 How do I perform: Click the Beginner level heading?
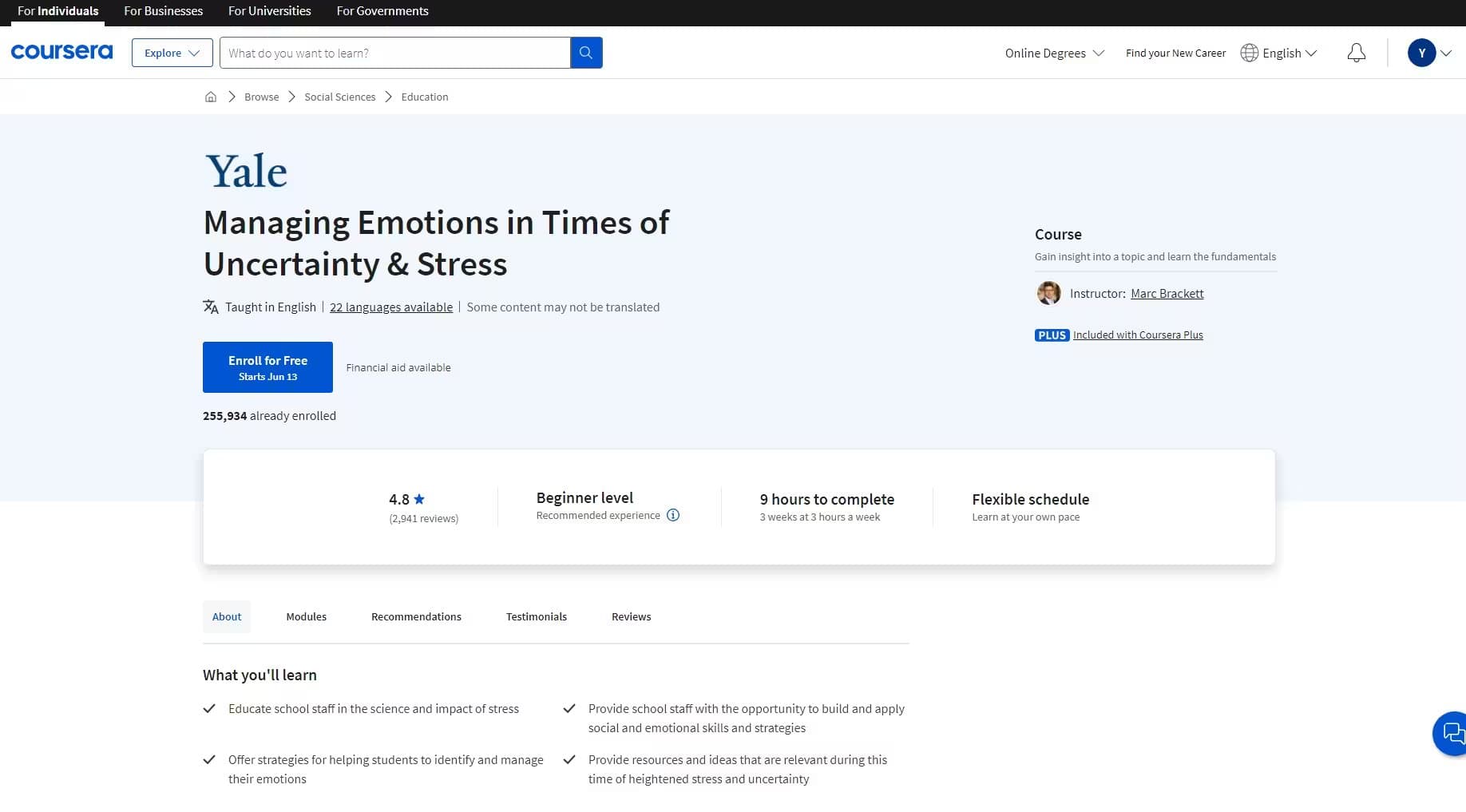[584, 497]
